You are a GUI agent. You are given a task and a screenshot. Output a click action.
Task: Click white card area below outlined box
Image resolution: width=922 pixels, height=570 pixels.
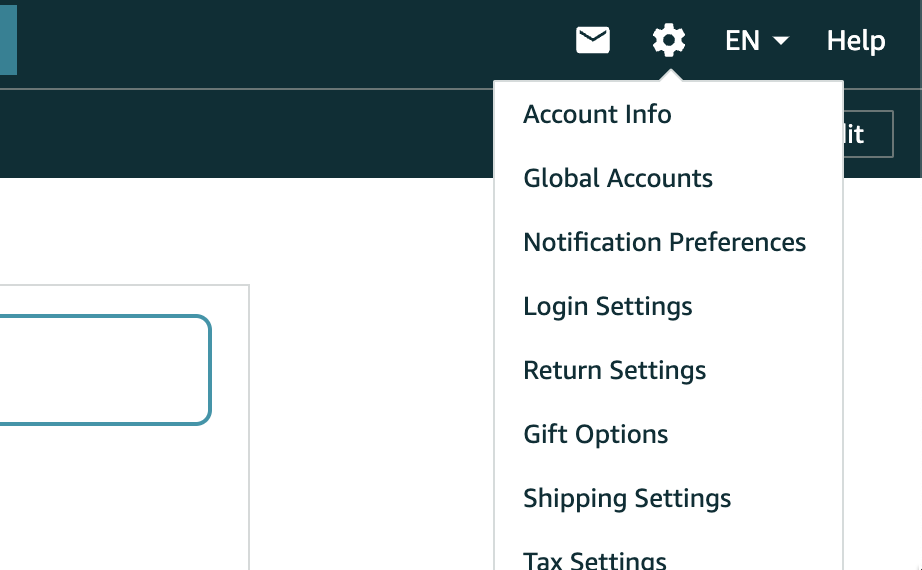[120, 500]
